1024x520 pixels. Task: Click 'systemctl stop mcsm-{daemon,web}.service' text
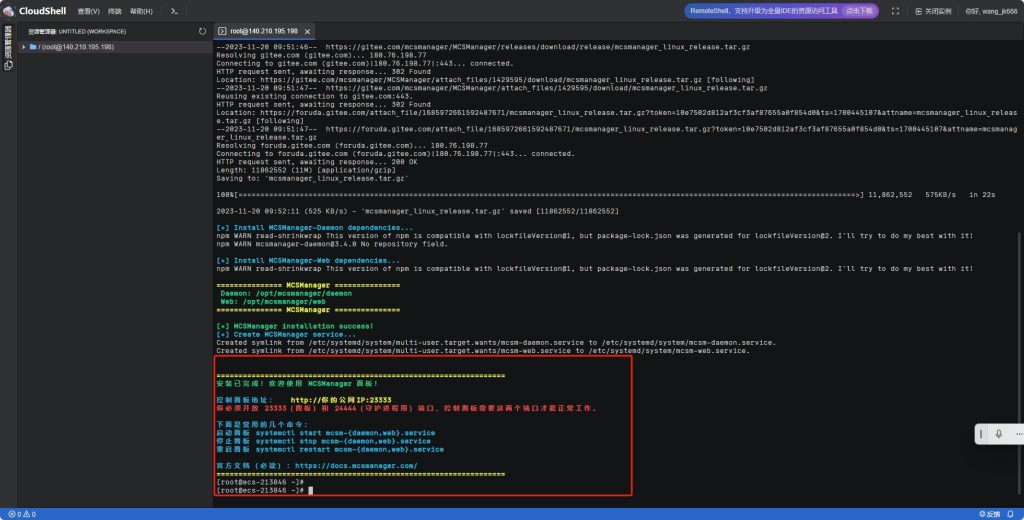(x=343, y=441)
